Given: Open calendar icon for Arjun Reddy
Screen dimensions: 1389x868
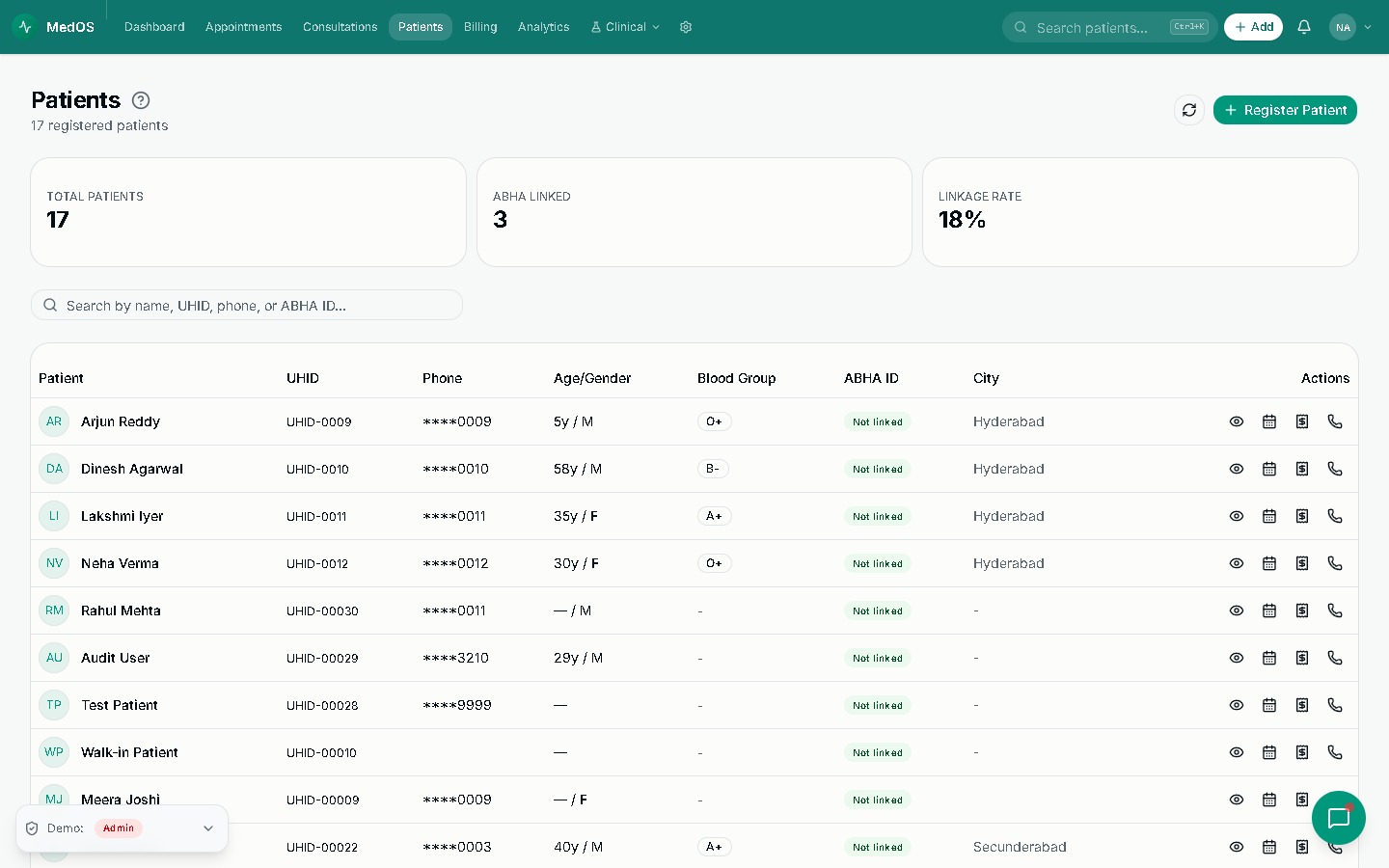Looking at the screenshot, I should (x=1269, y=421).
